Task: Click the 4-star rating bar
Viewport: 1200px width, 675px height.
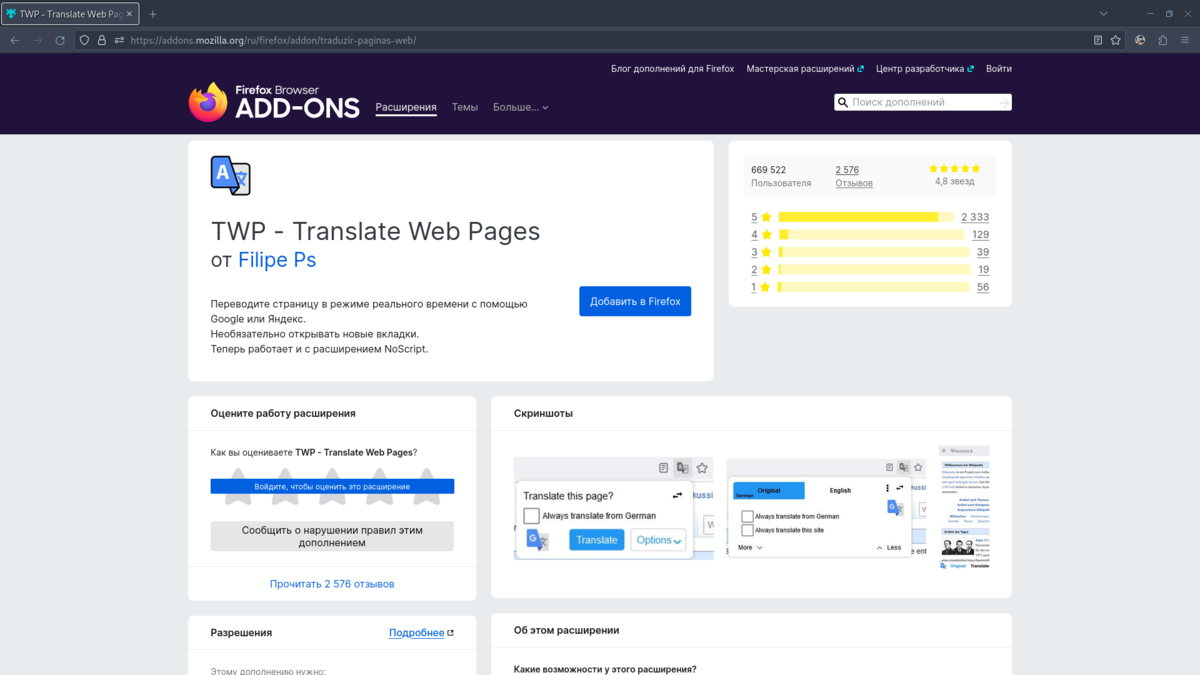Action: click(871, 234)
